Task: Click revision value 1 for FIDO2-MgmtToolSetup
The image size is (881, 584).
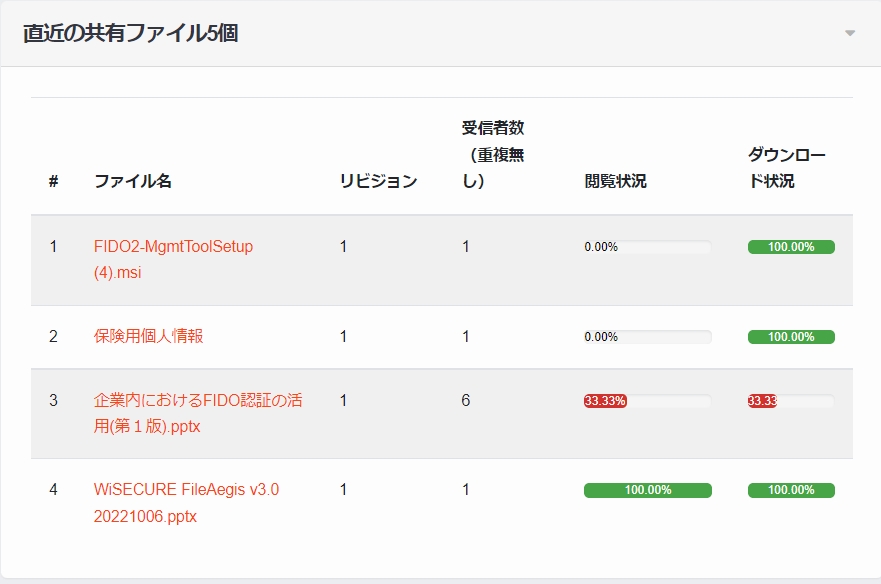Action: pos(343,246)
